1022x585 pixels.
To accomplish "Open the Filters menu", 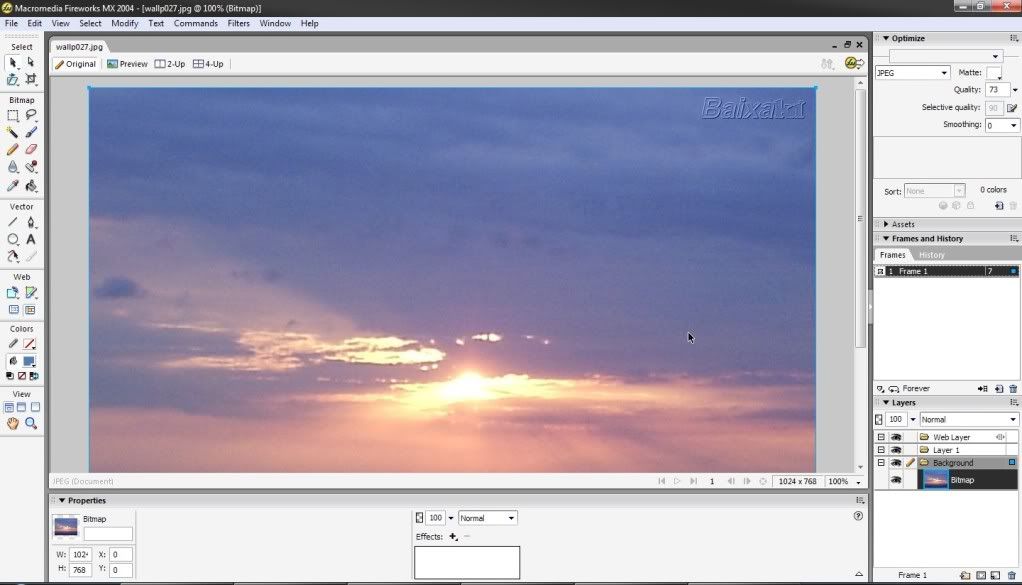I will [238, 23].
